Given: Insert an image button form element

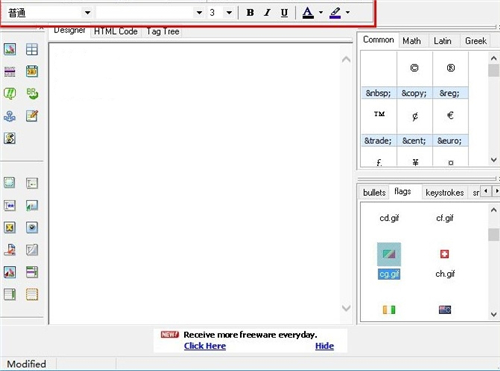Looking at the screenshot, I should tap(10, 272).
